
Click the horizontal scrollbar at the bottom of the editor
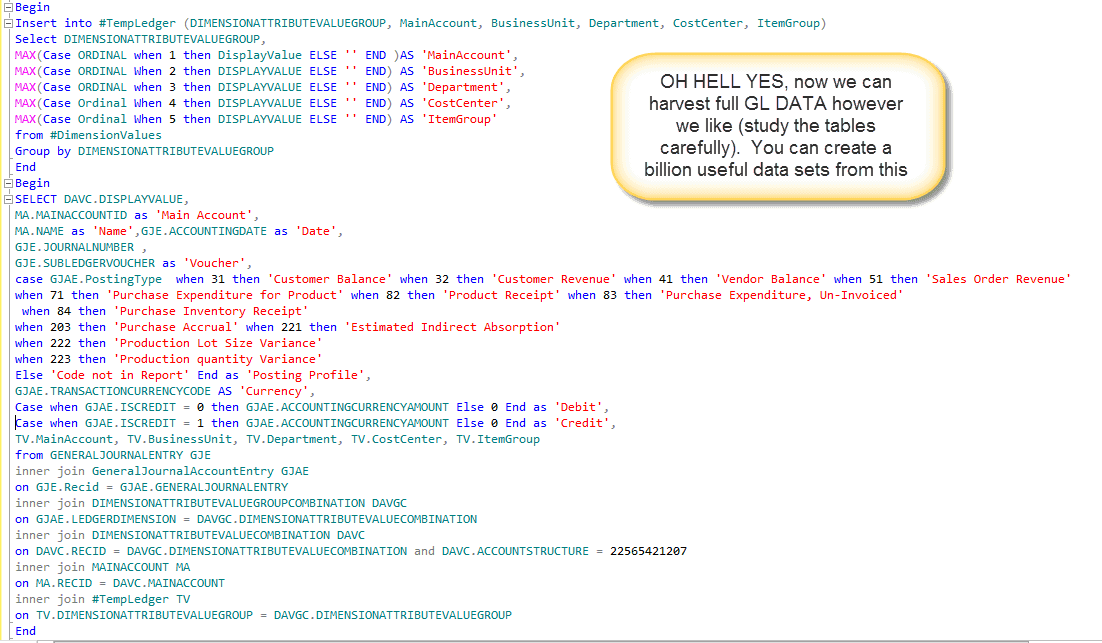click(x=541, y=641)
